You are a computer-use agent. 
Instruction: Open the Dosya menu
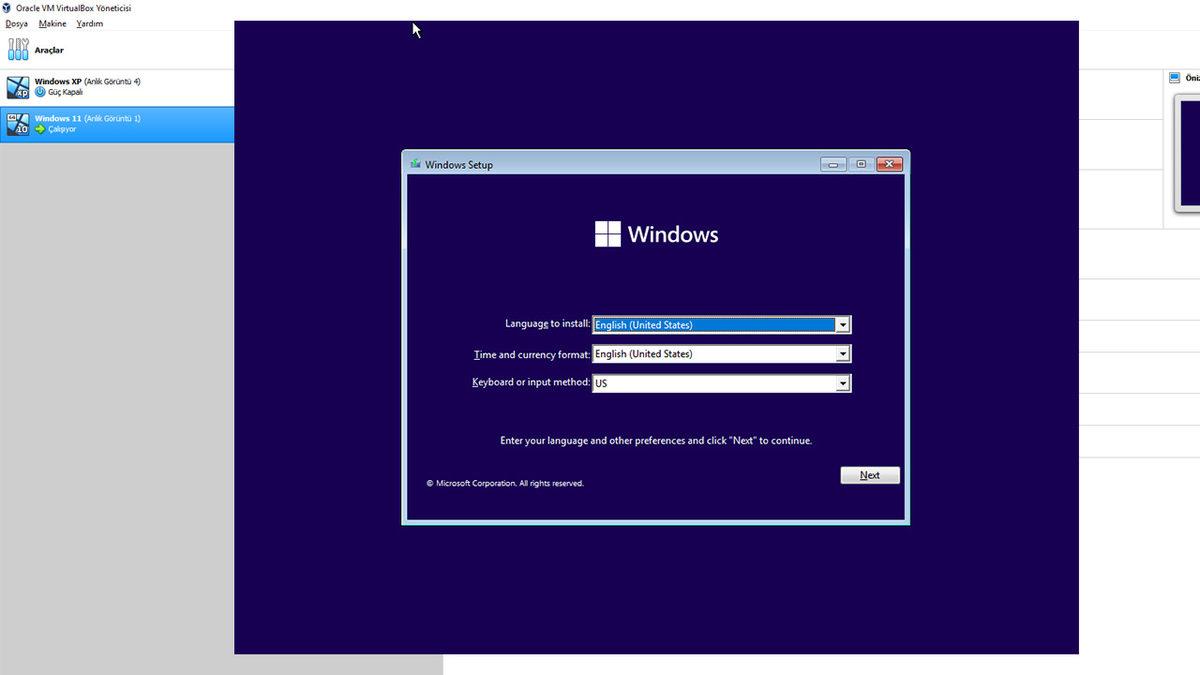tap(16, 23)
